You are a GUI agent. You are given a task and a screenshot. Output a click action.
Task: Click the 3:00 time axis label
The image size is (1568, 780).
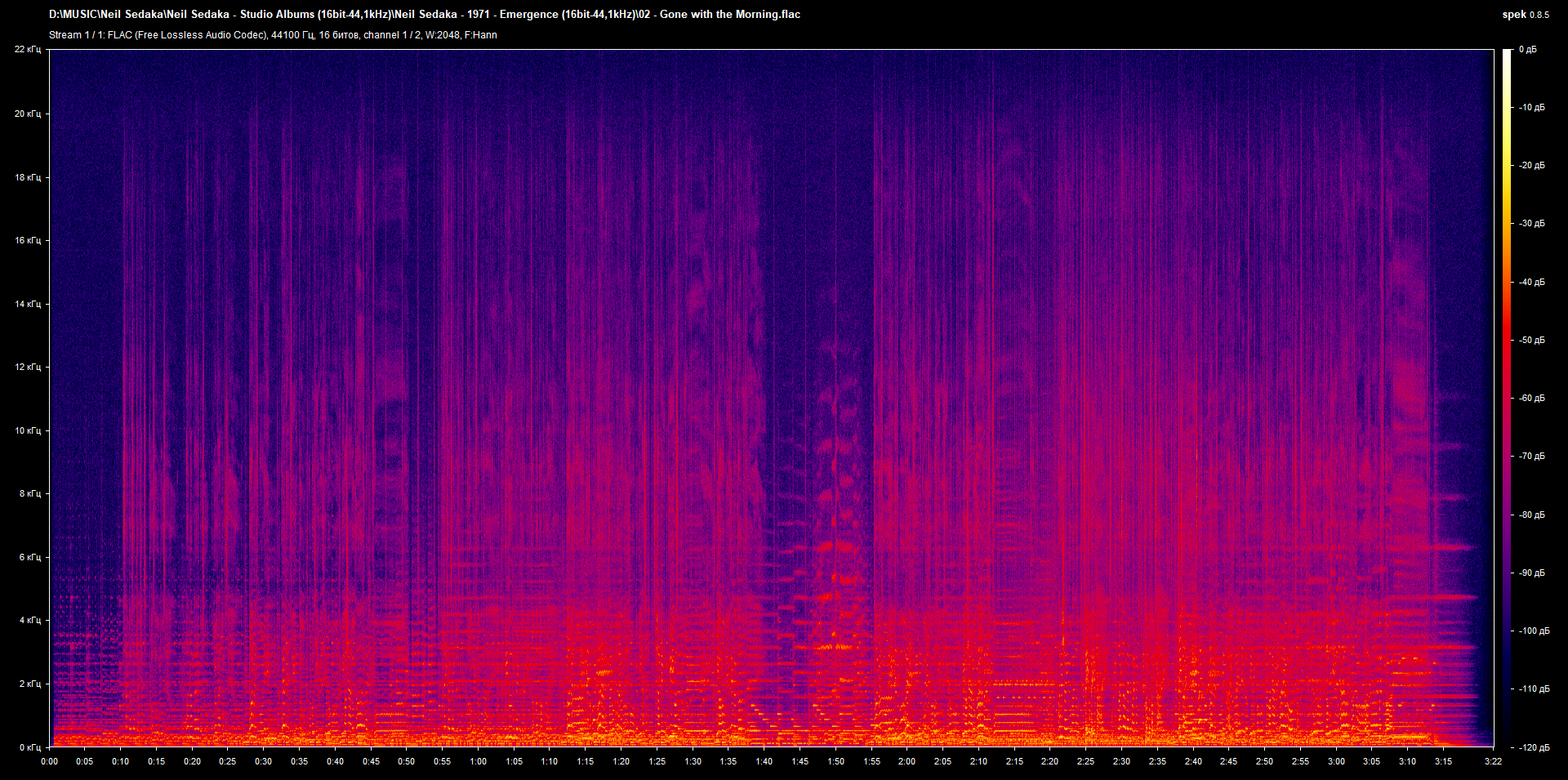coord(1336,762)
